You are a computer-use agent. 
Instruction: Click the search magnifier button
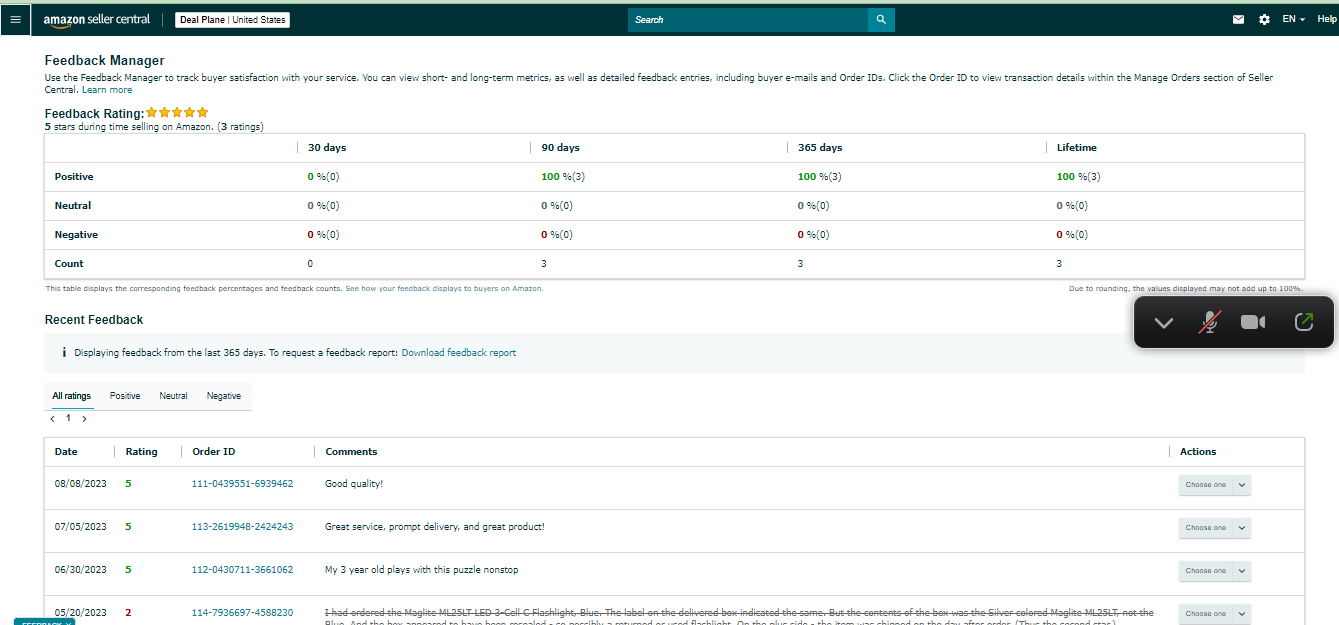coord(881,19)
